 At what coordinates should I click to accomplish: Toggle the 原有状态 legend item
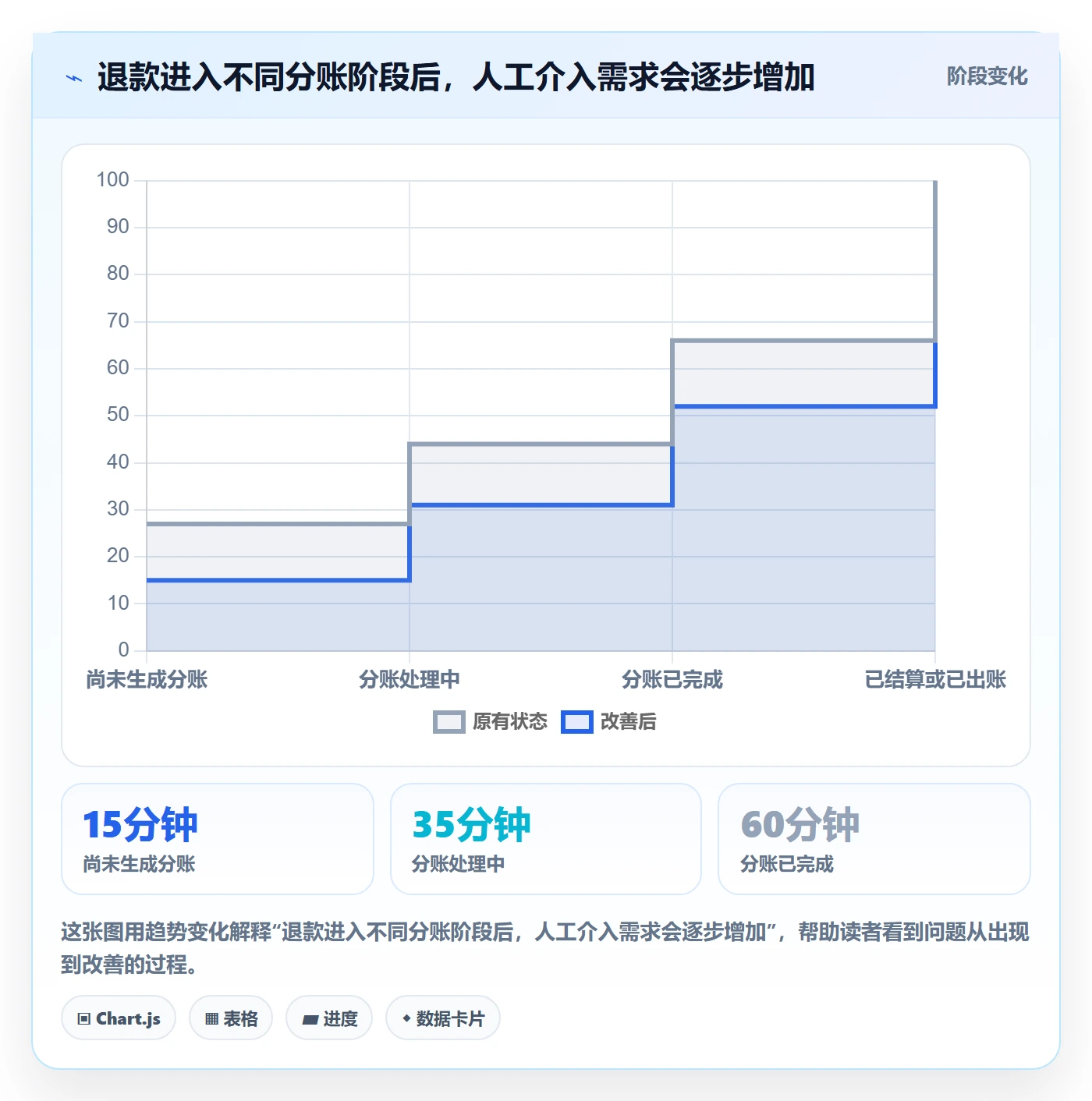pyautogui.click(x=491, y=722)
